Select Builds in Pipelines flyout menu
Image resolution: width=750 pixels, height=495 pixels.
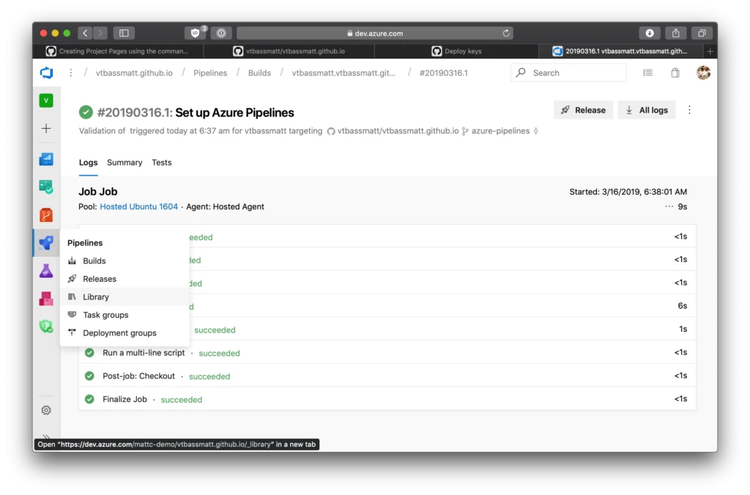tap(124, 261)
